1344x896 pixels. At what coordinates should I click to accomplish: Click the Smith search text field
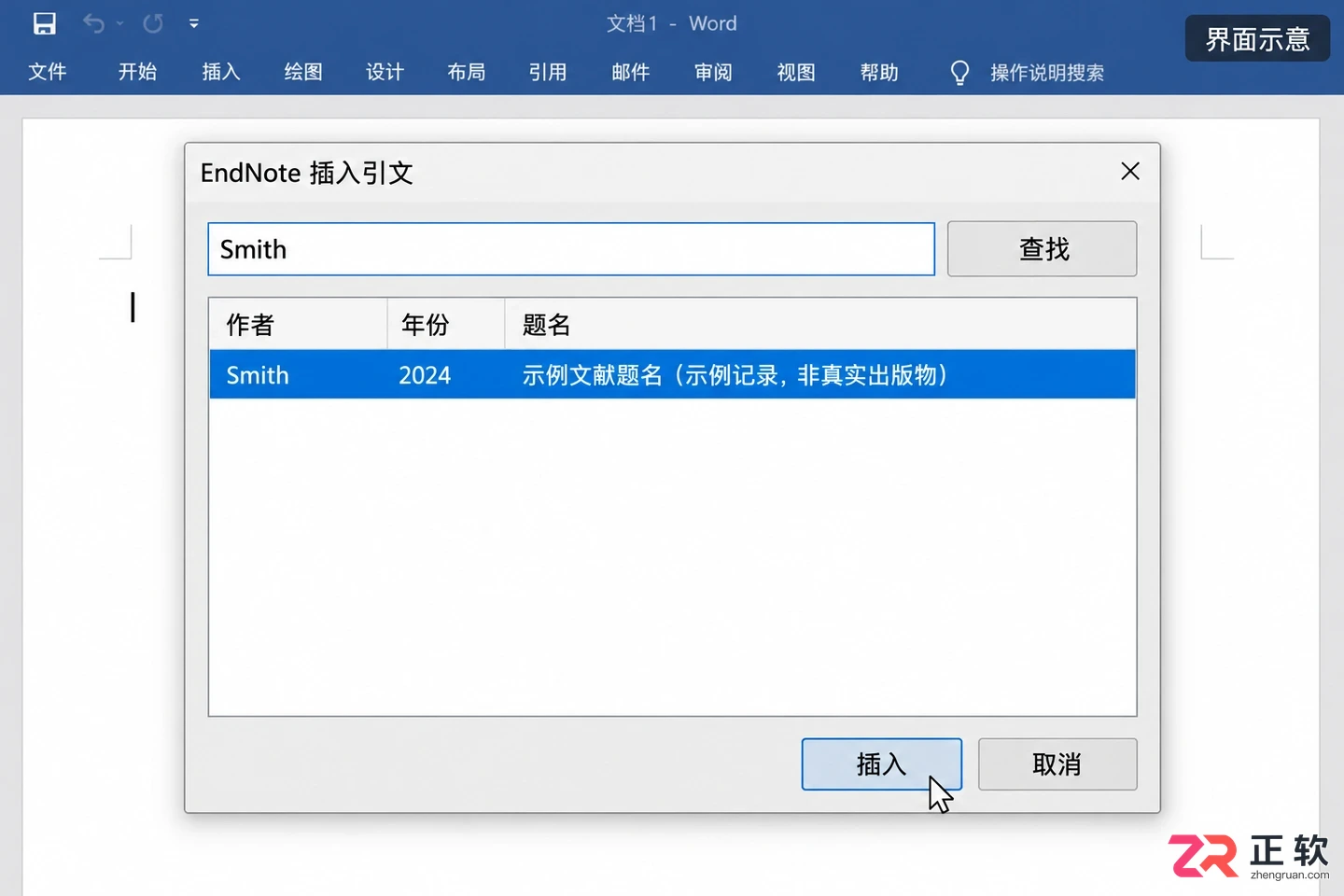[571, 249]
